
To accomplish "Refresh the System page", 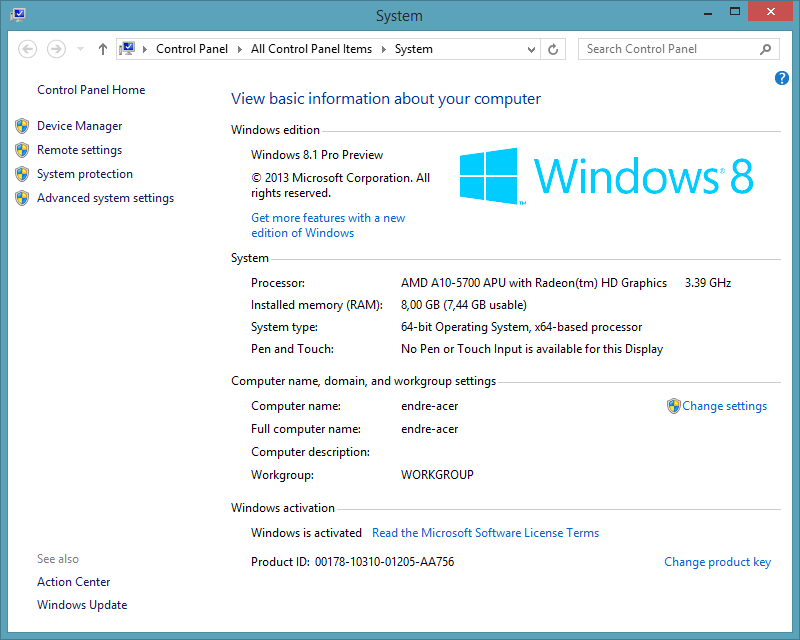I will point(553,50).
